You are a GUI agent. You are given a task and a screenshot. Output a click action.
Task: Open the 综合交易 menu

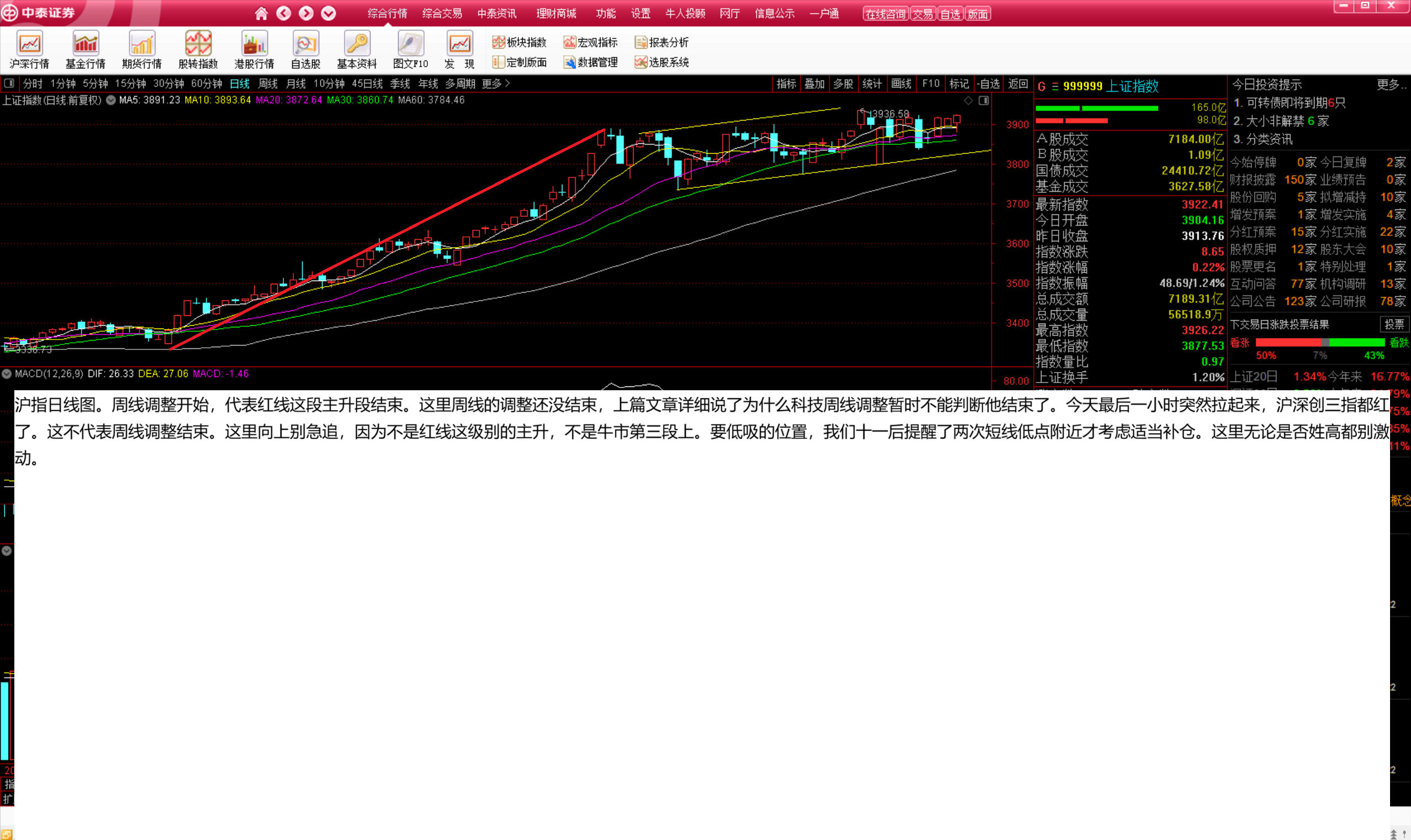click(x=442, y=13)
